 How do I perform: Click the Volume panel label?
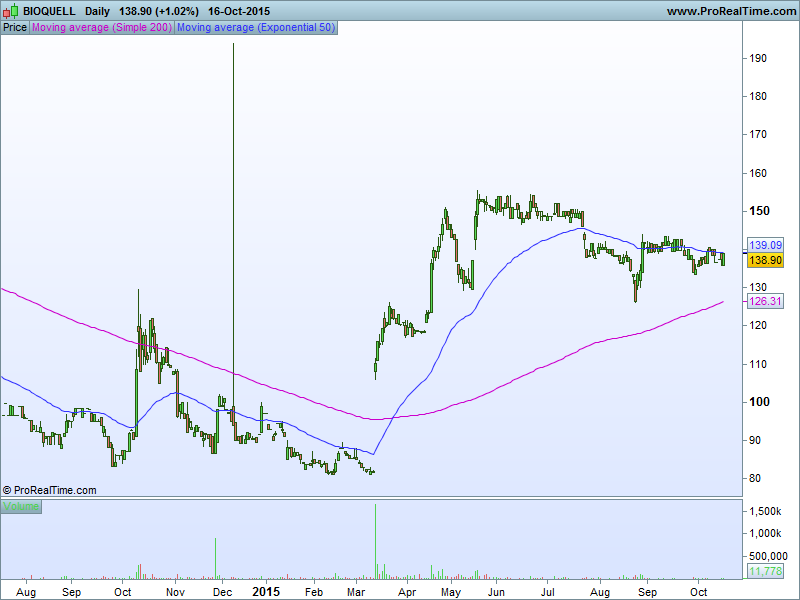click(x=21, y=507)
